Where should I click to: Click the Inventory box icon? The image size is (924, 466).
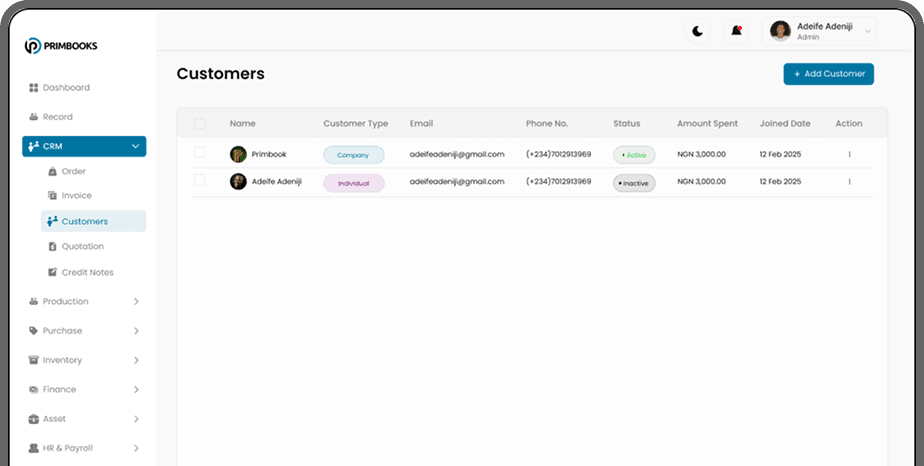34,360
